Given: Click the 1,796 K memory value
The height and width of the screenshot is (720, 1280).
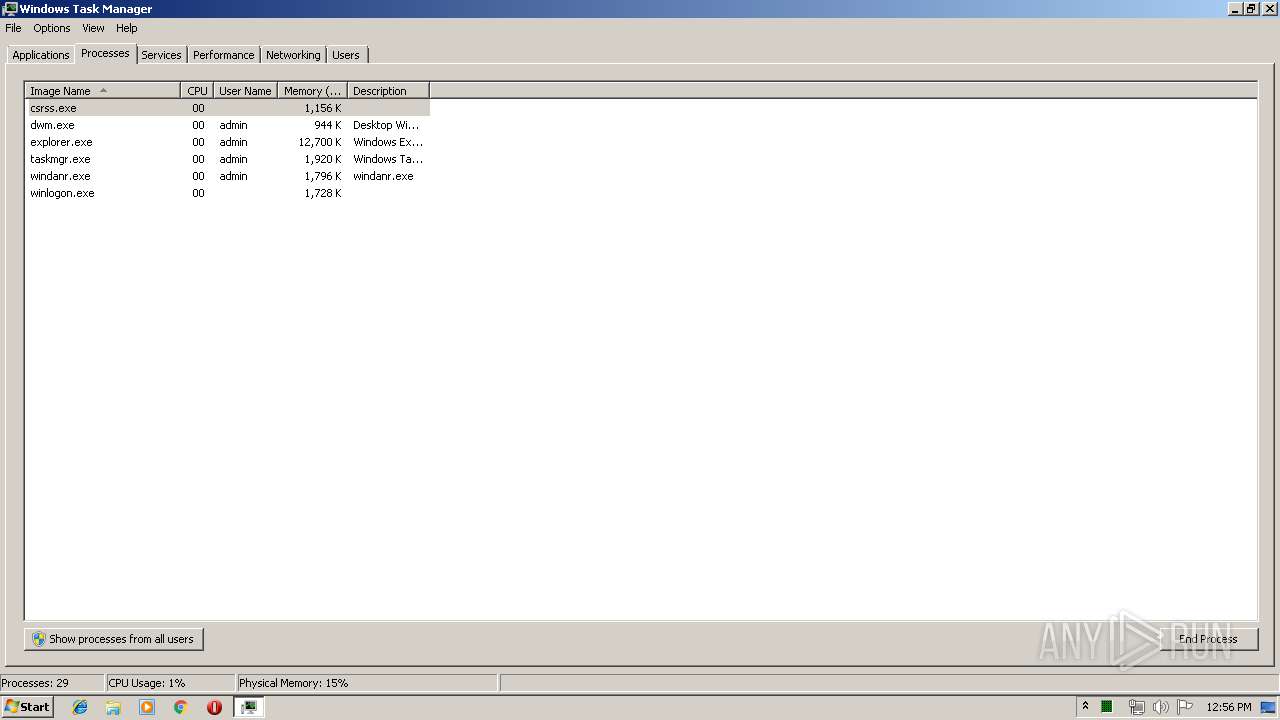Looking at the screenshot, I should click(323, 176).
